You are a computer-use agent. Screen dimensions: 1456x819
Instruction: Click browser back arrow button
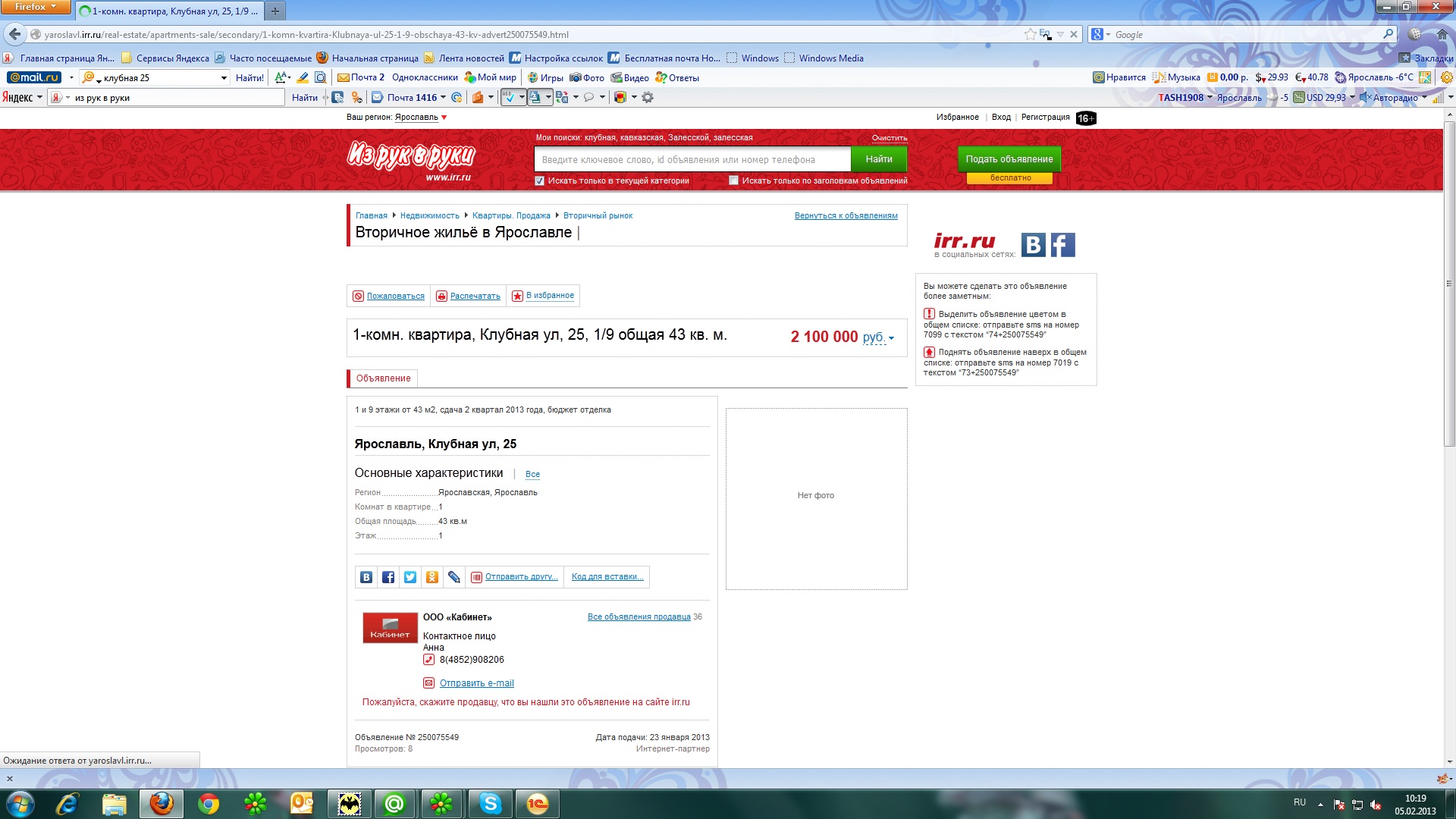point(14,34)
